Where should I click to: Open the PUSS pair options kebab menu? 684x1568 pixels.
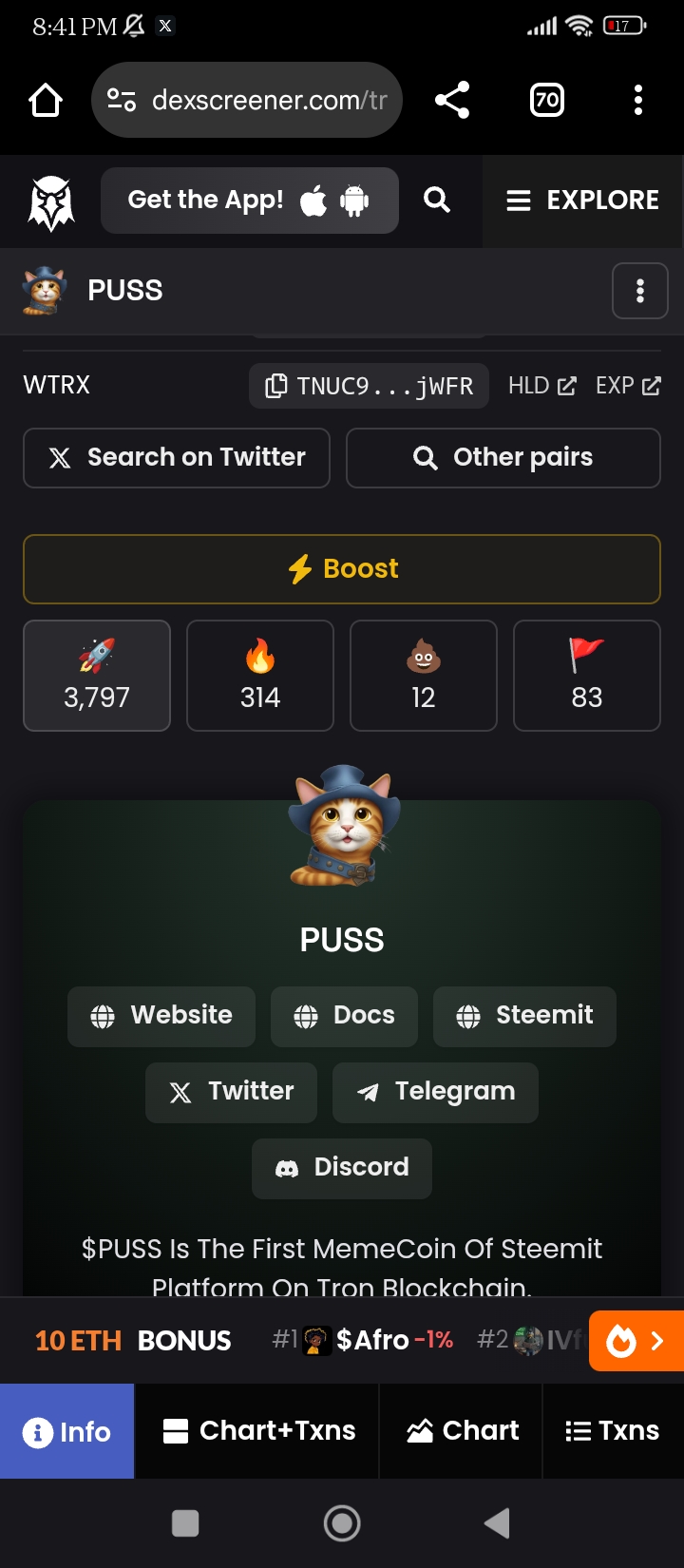(x=640, y=291)
